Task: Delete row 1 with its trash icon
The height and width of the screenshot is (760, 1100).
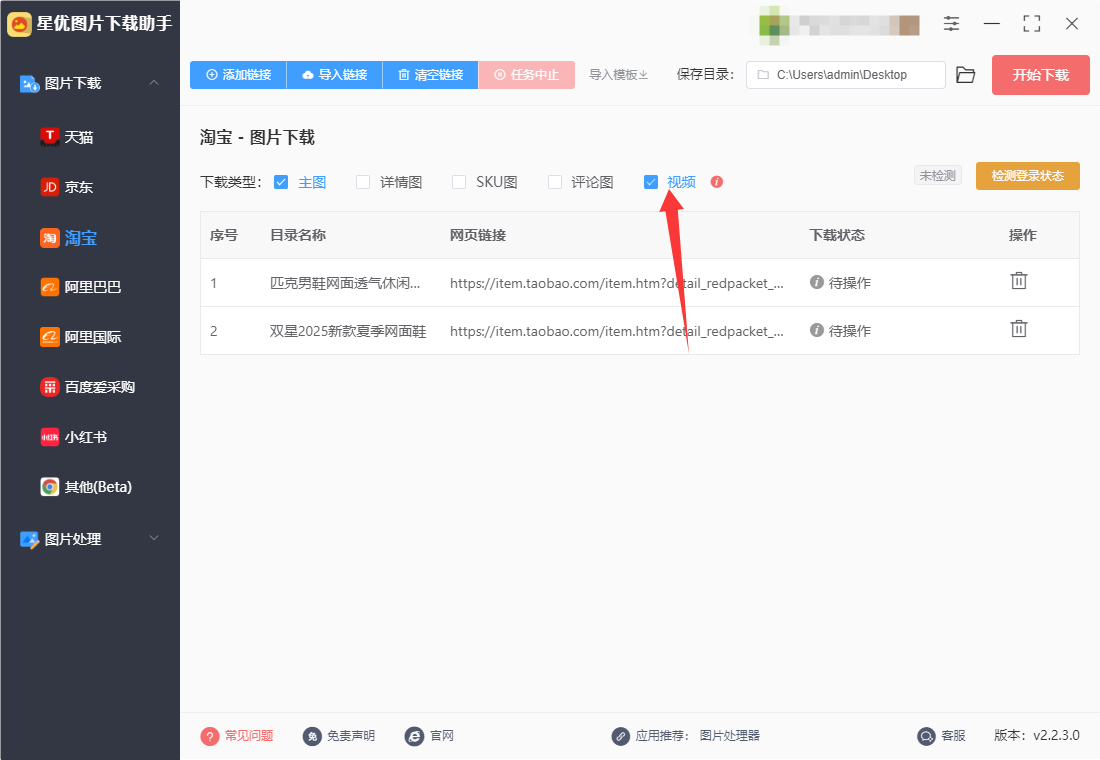Action: 1019,281
